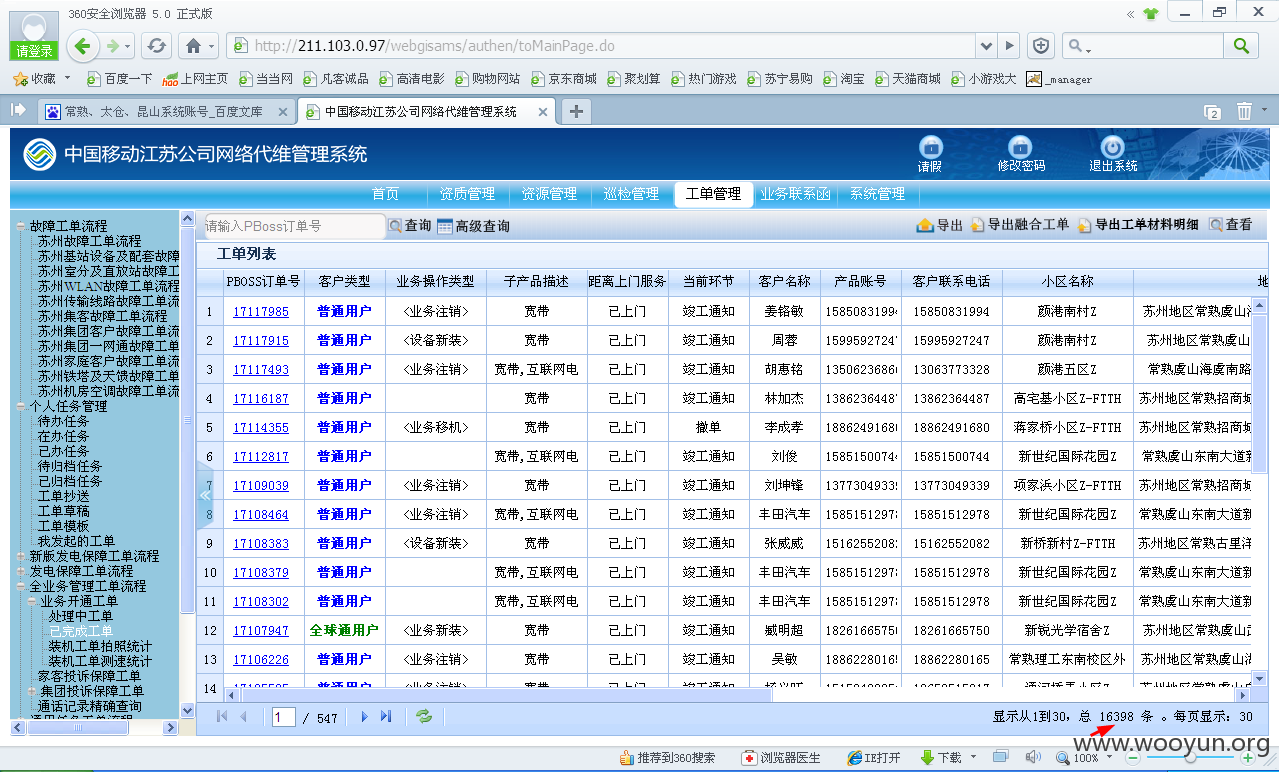Viewport: 1279px width, 772px height.
Task: Open order link 17114355
Action: pos(261,428)
